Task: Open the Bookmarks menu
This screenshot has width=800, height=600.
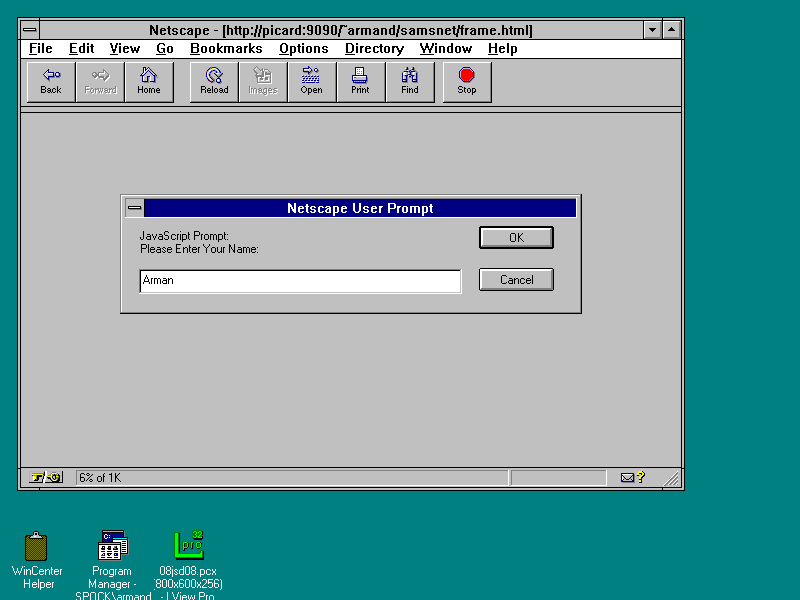Action: click(x=226, y=48)
